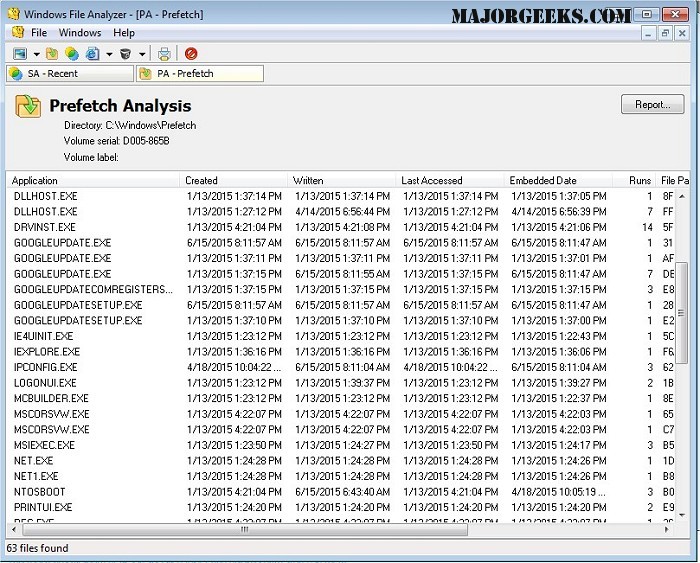This screenshot has width=700, height=563.
Task: Click the horizontal scrollbar thumb
Action: point(245,530)
